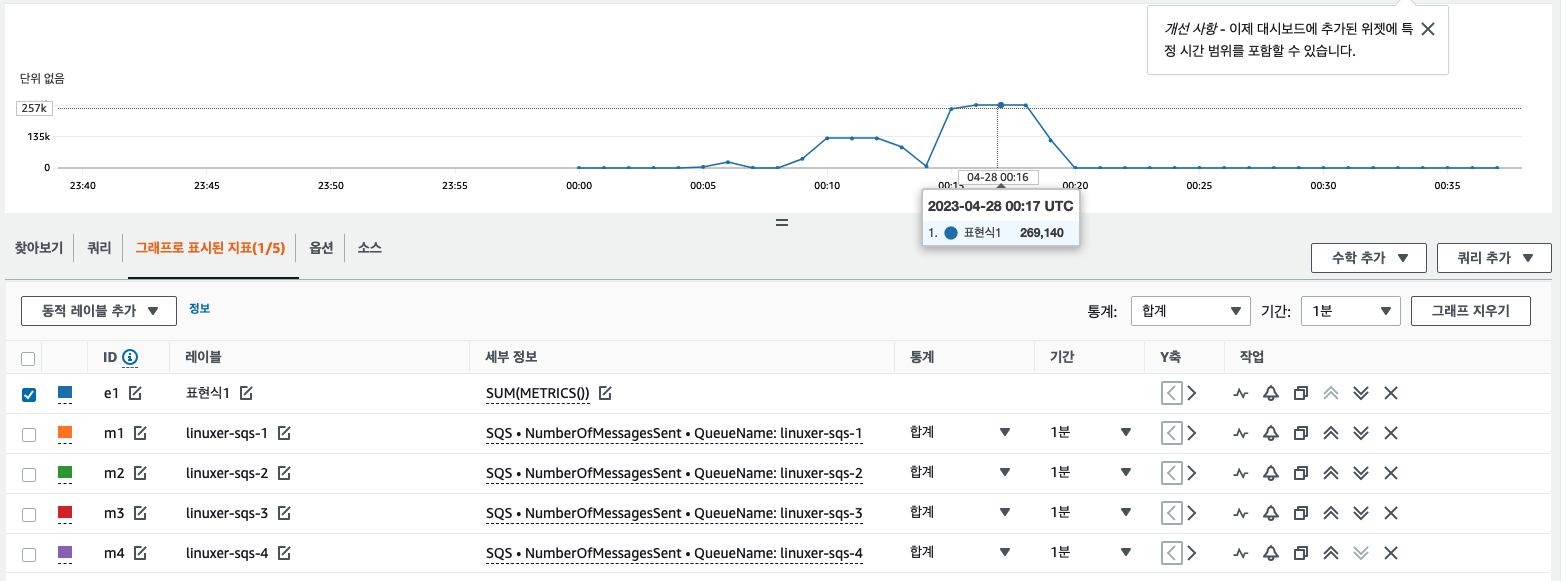Expand the 동적 레이블 추가 dropdown
This screenshot has height=581, width=1568.
click(x=99, y=311)
